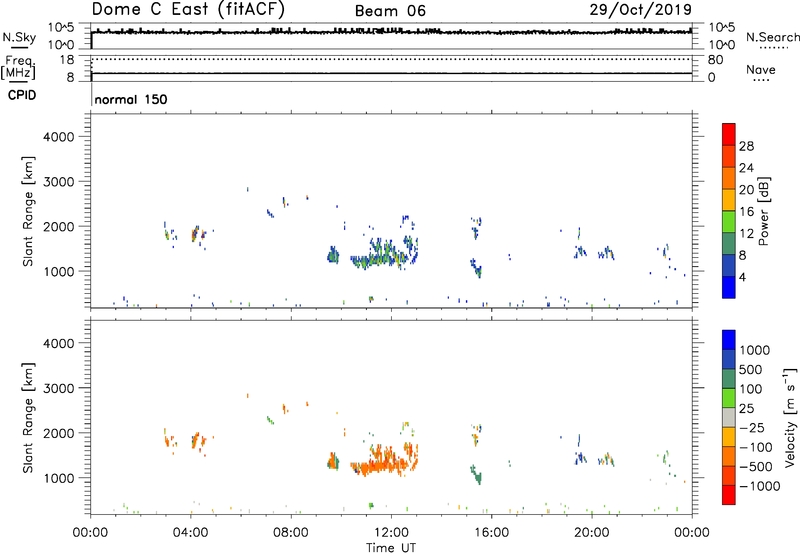Click the 'N.Sky' axis label

pyautogui.click(x=19, y=37)
